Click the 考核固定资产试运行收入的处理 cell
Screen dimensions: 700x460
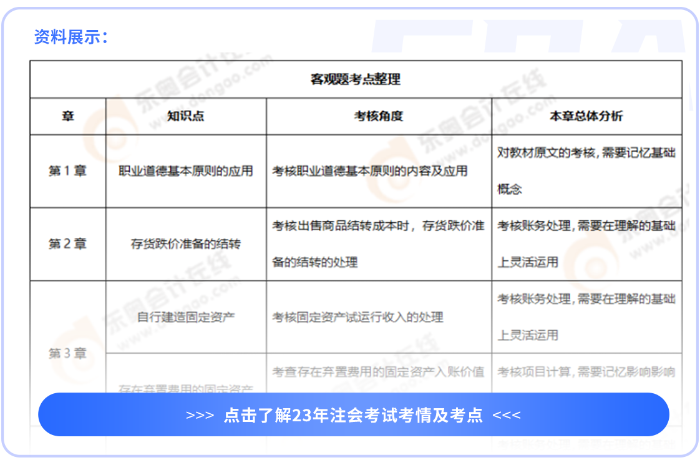tap(357, 317)
